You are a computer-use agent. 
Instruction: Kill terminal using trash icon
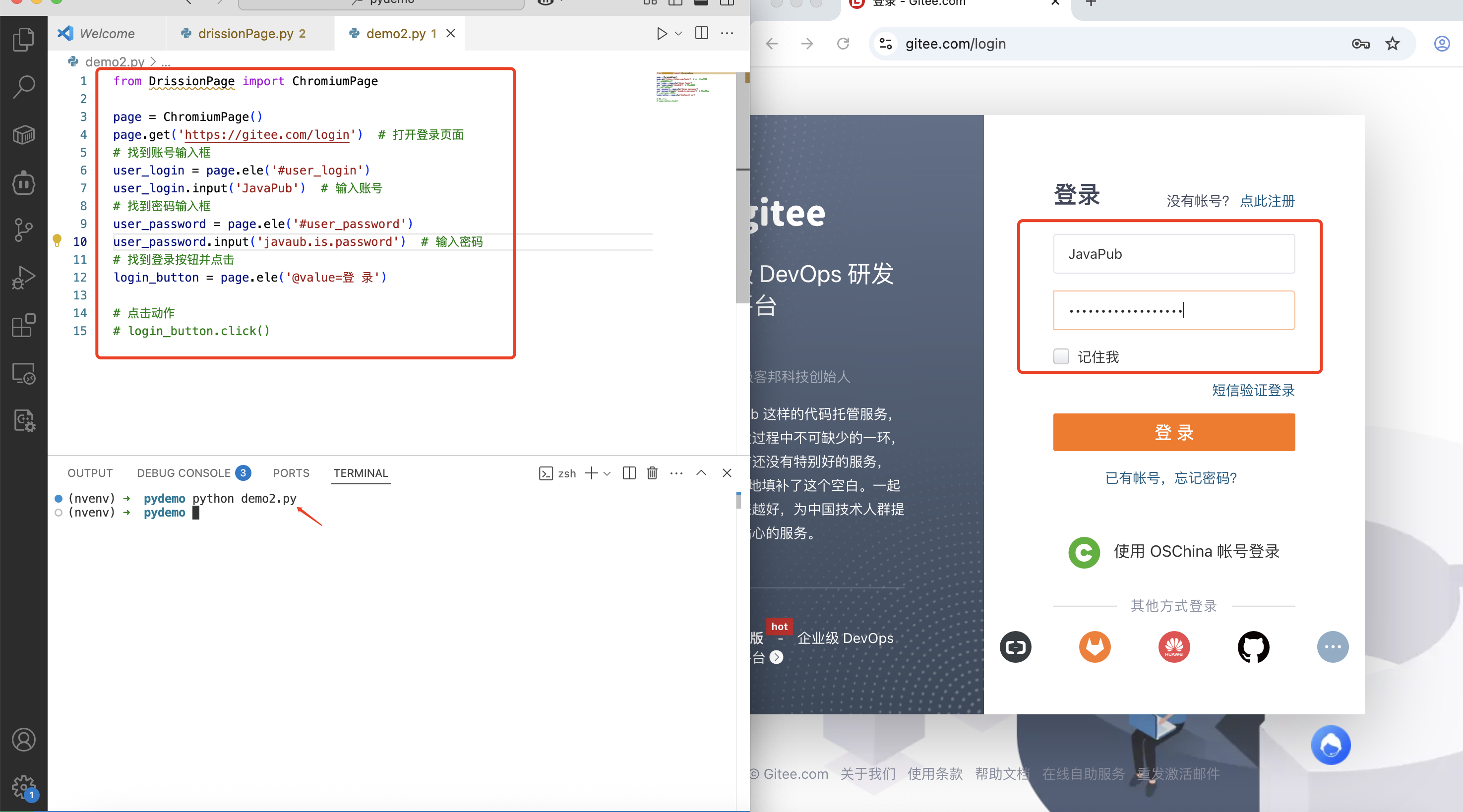click(652, 473)
